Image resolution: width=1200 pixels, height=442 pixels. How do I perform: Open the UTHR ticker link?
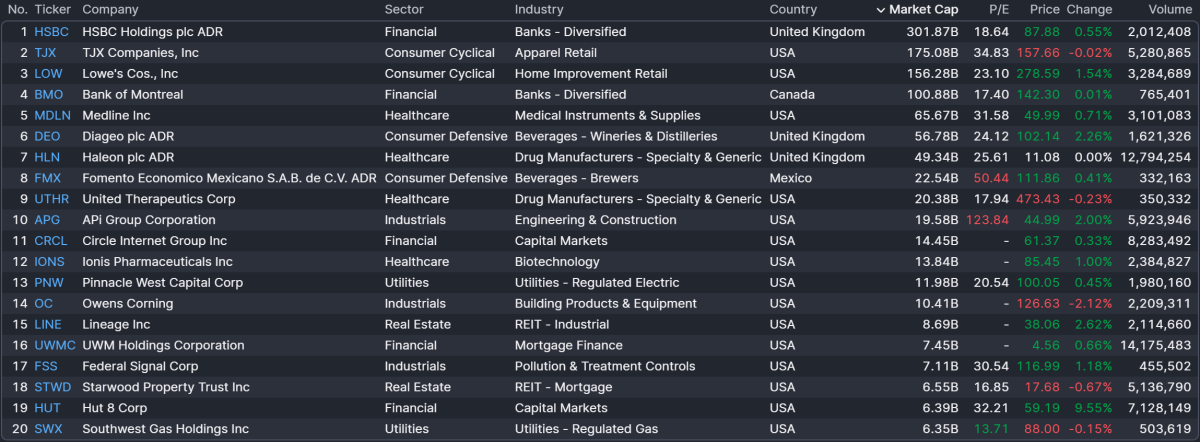click(52, 199)
